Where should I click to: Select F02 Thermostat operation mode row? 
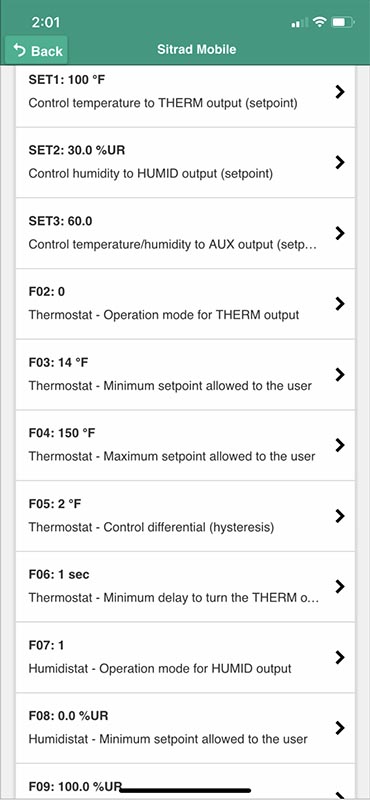click(x=185, y=304)
